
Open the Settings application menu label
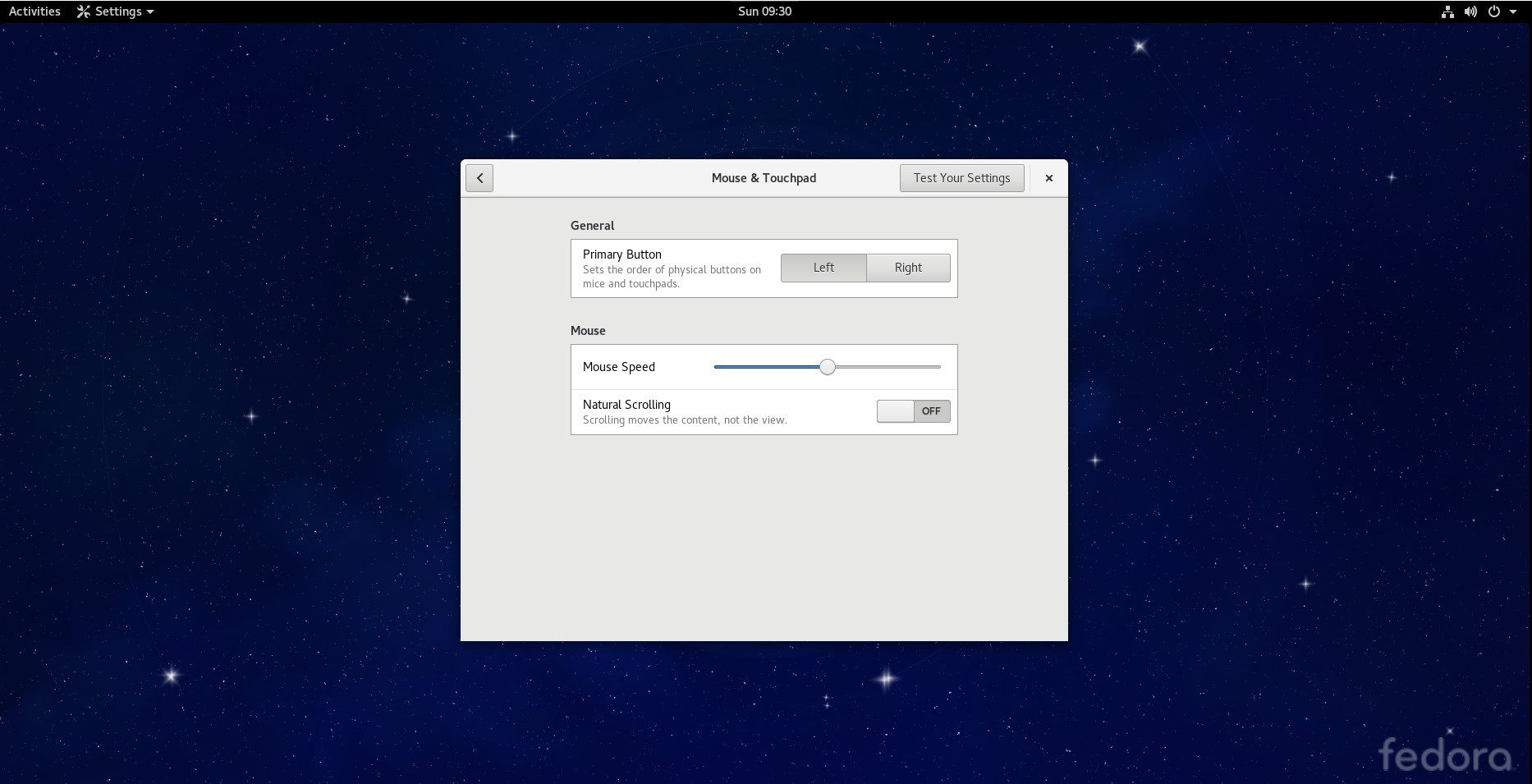pos(118,11)
